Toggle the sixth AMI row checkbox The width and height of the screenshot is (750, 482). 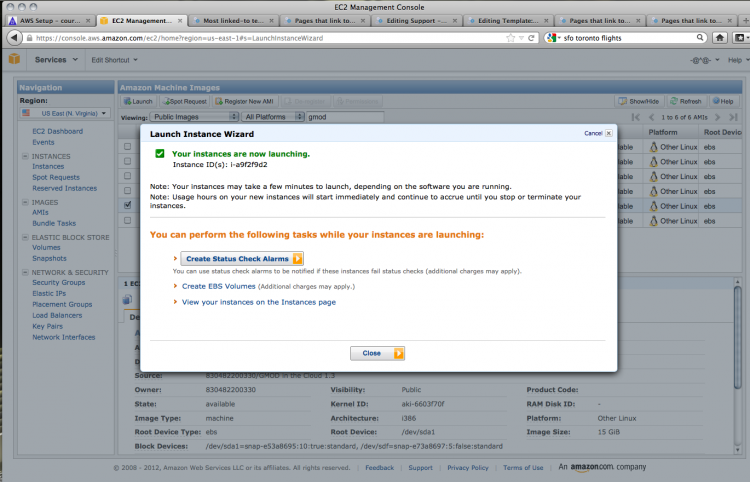(x=127, y=220)
